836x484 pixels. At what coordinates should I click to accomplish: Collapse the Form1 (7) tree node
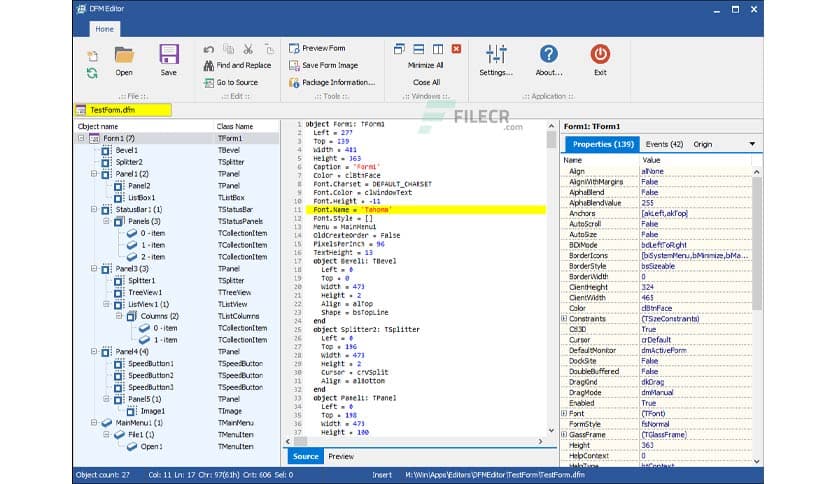pyautogui.click(x=81, y=139)
